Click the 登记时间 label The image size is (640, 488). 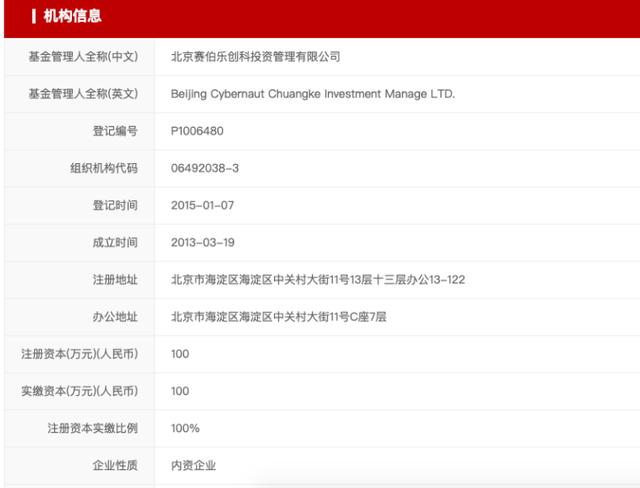point(115,205)
